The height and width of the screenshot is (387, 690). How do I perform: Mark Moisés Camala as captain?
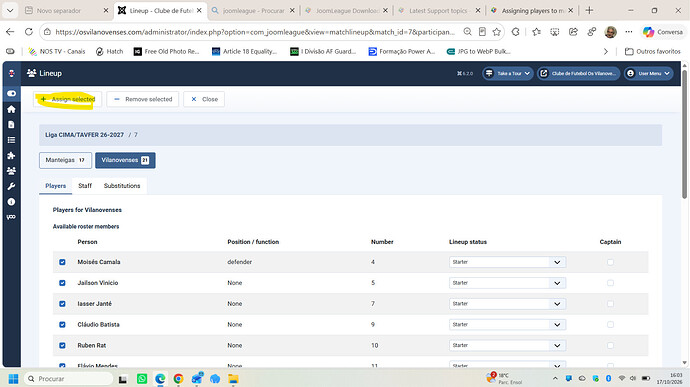click(610, 262)
